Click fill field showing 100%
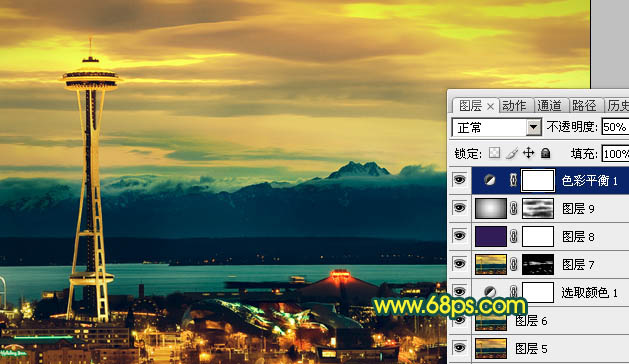Viewport: 629px width, 364px height. pos(615,154)
